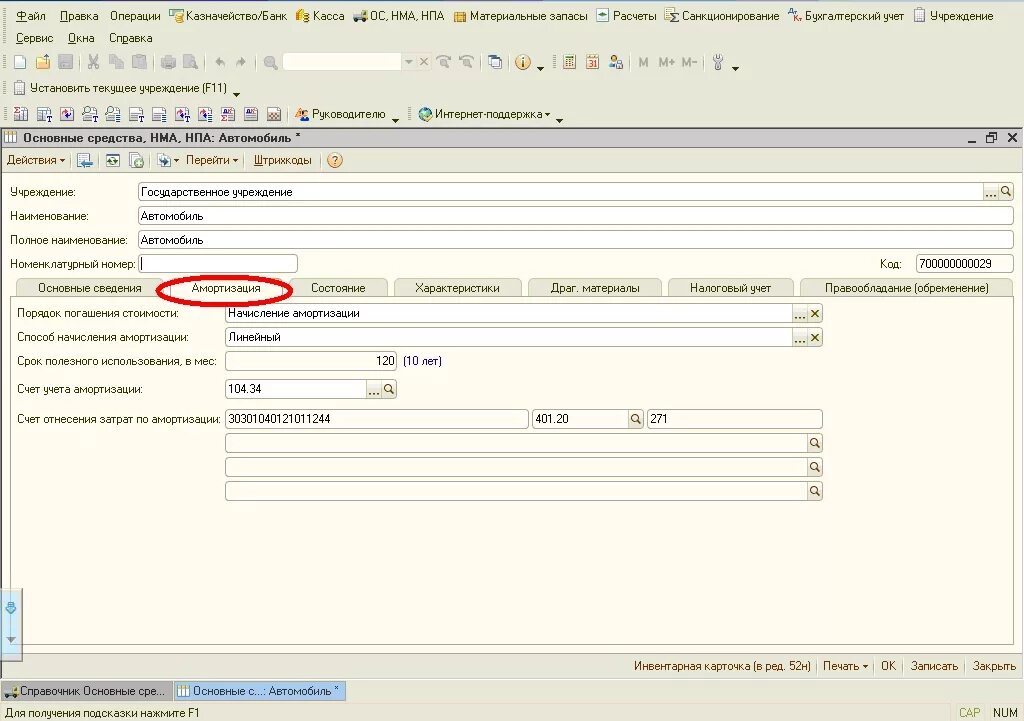
Task: Click Установить текущее учреждение (F11)
Action: 120,88
